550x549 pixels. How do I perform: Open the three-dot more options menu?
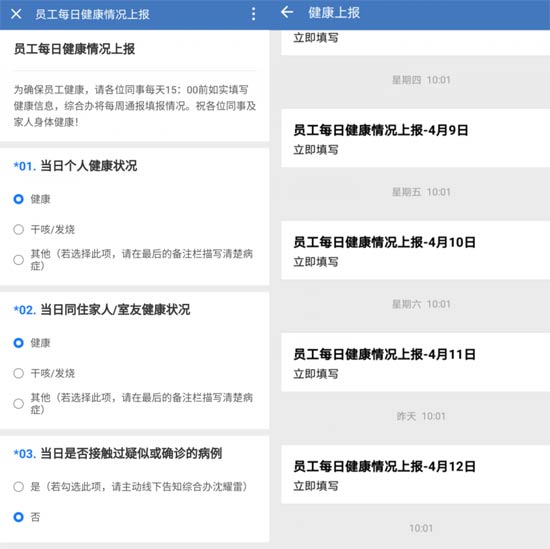point(254,14)
